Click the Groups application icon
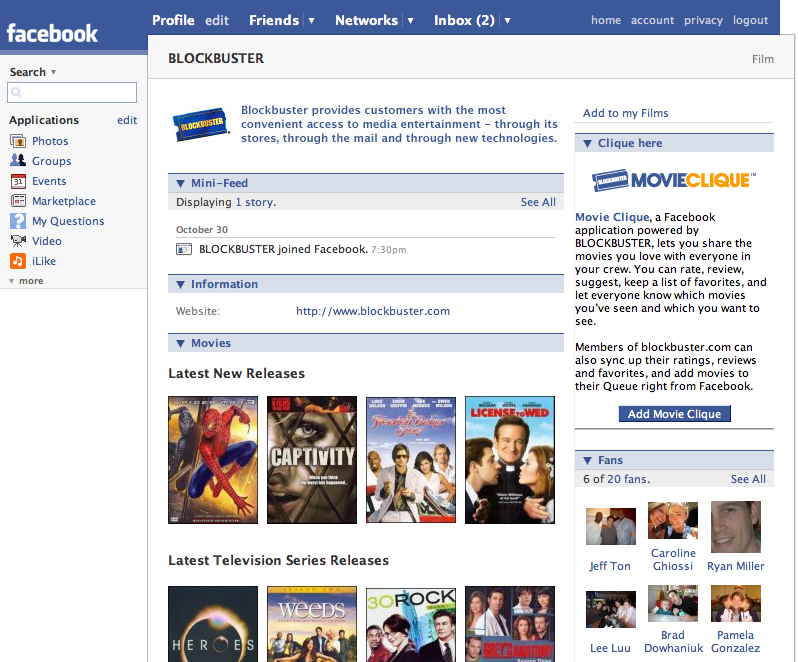 pos(18,160)
